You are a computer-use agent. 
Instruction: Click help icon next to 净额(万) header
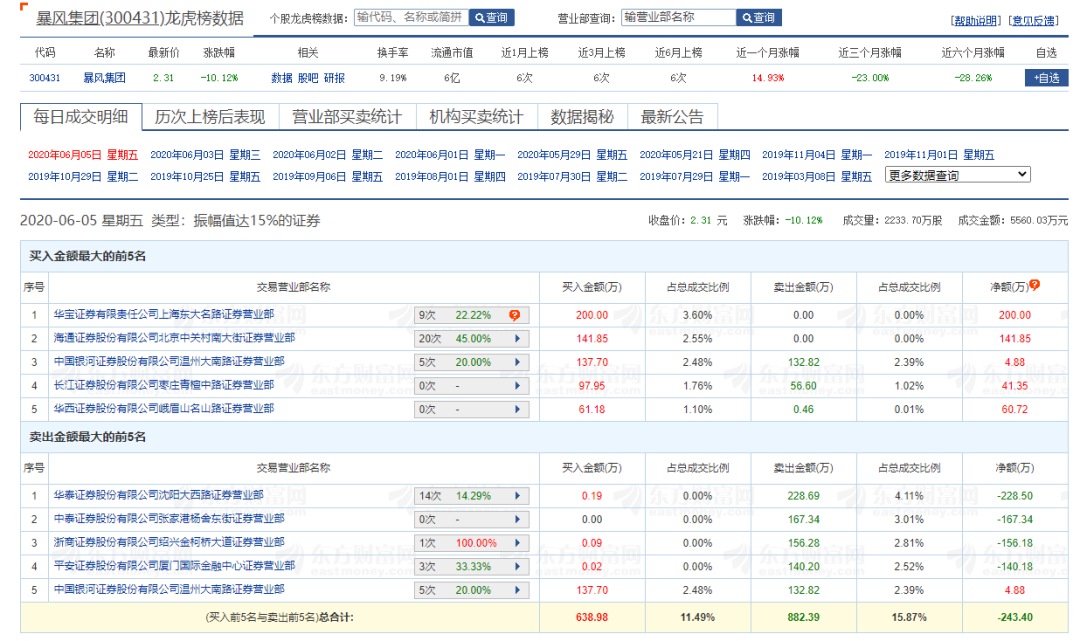(1034, 285)
